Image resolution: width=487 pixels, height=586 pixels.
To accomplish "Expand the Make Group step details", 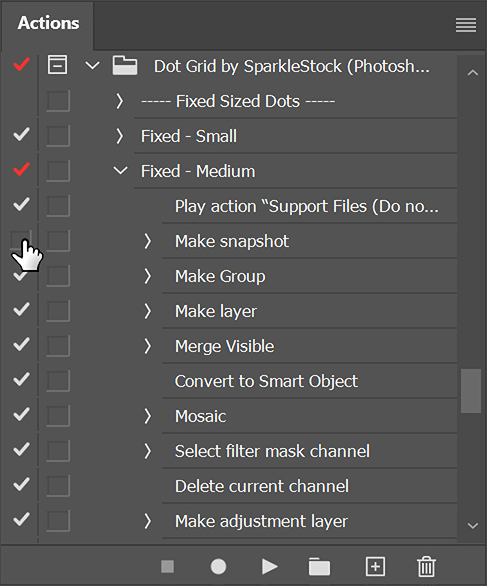I will click(148, 276).
